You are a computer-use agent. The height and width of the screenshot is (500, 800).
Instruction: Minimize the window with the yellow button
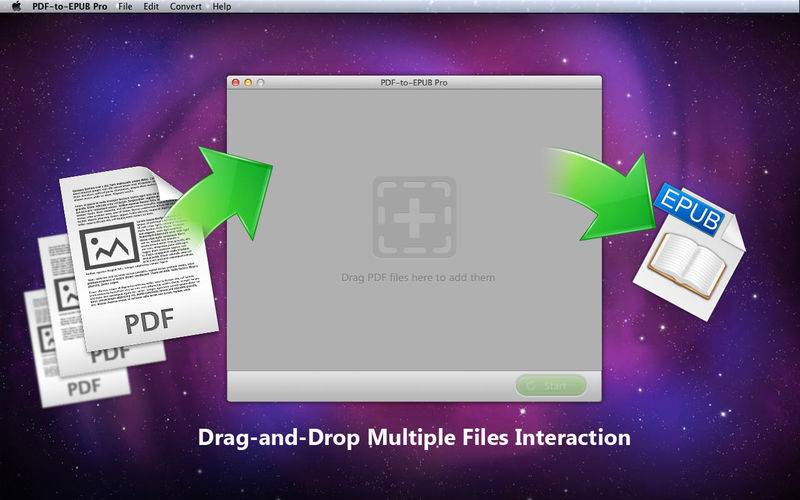pos(248,82)
